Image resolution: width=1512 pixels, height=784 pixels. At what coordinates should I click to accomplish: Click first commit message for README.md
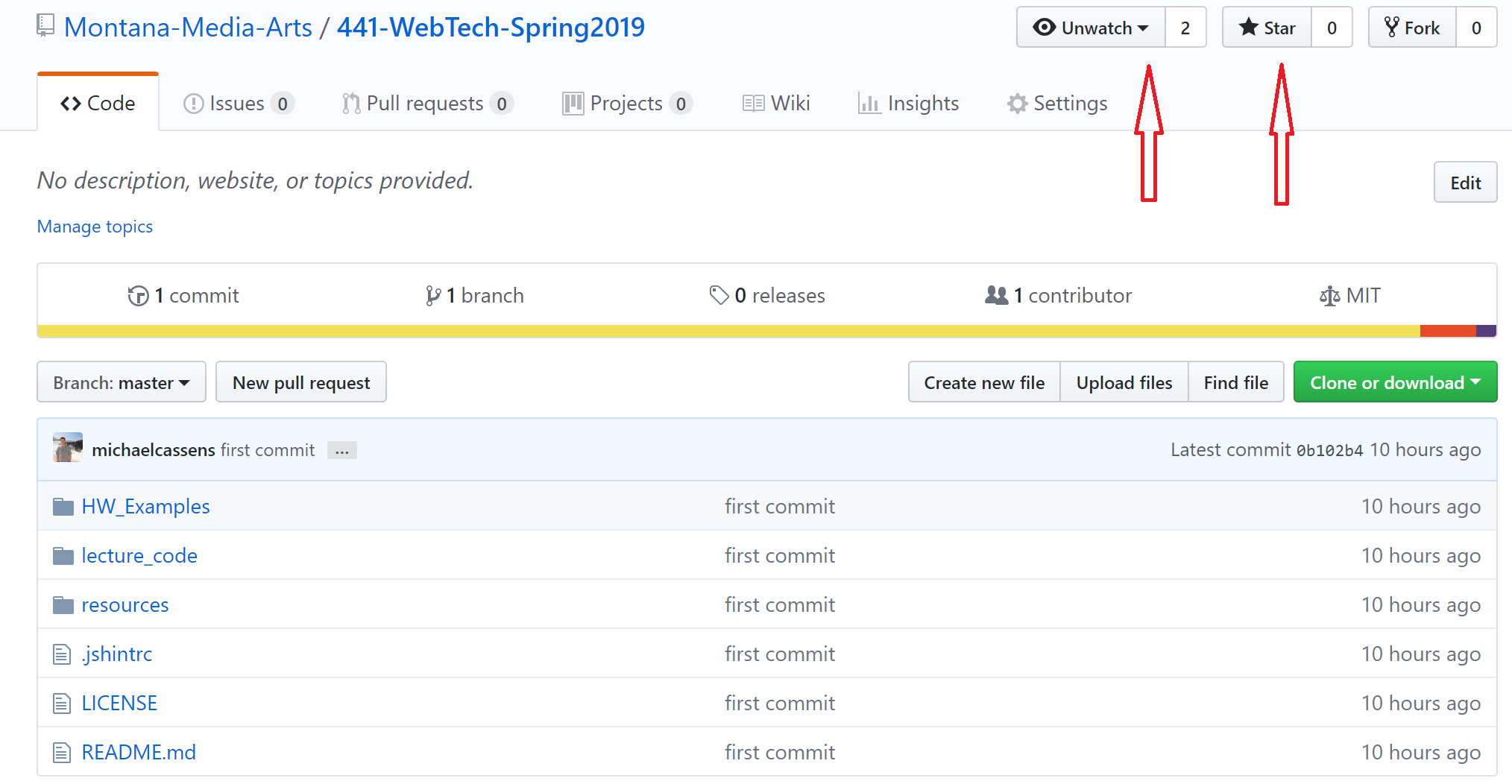(780, 753)
